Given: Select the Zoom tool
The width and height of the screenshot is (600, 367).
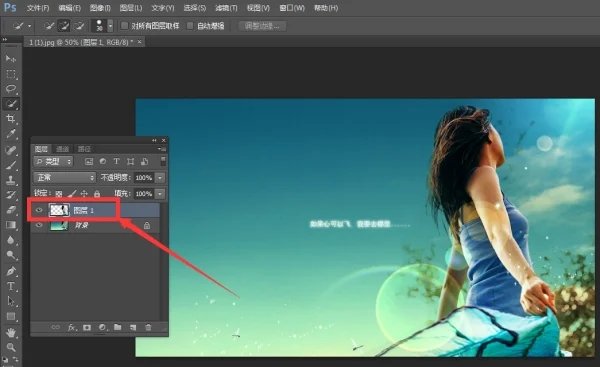Looking at the screenshot, I should point(11,347).
